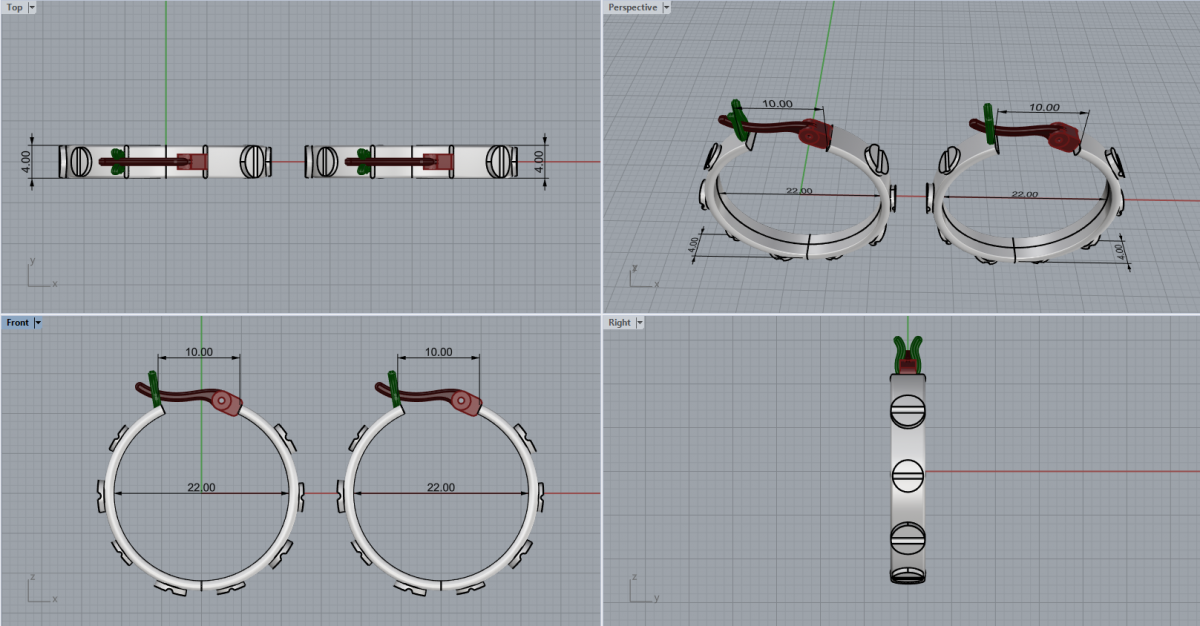Click the Front viewport title label

click(18, 323)
